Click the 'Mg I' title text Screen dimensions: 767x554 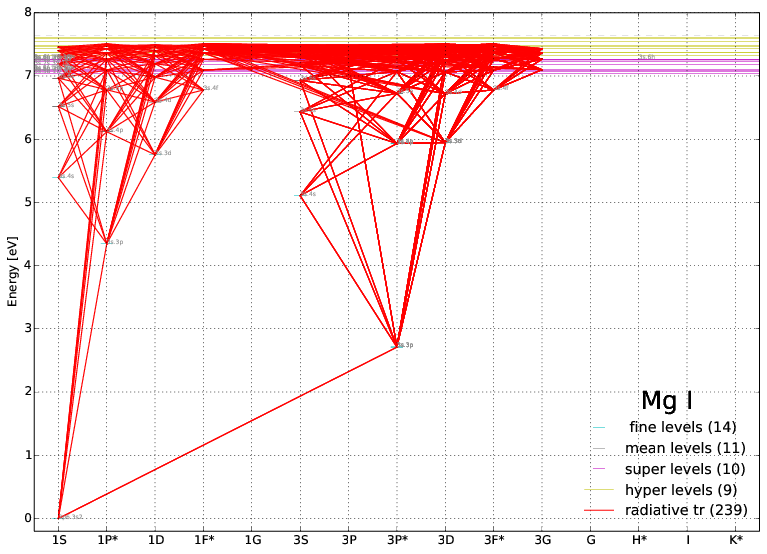[x=667, y=401]
